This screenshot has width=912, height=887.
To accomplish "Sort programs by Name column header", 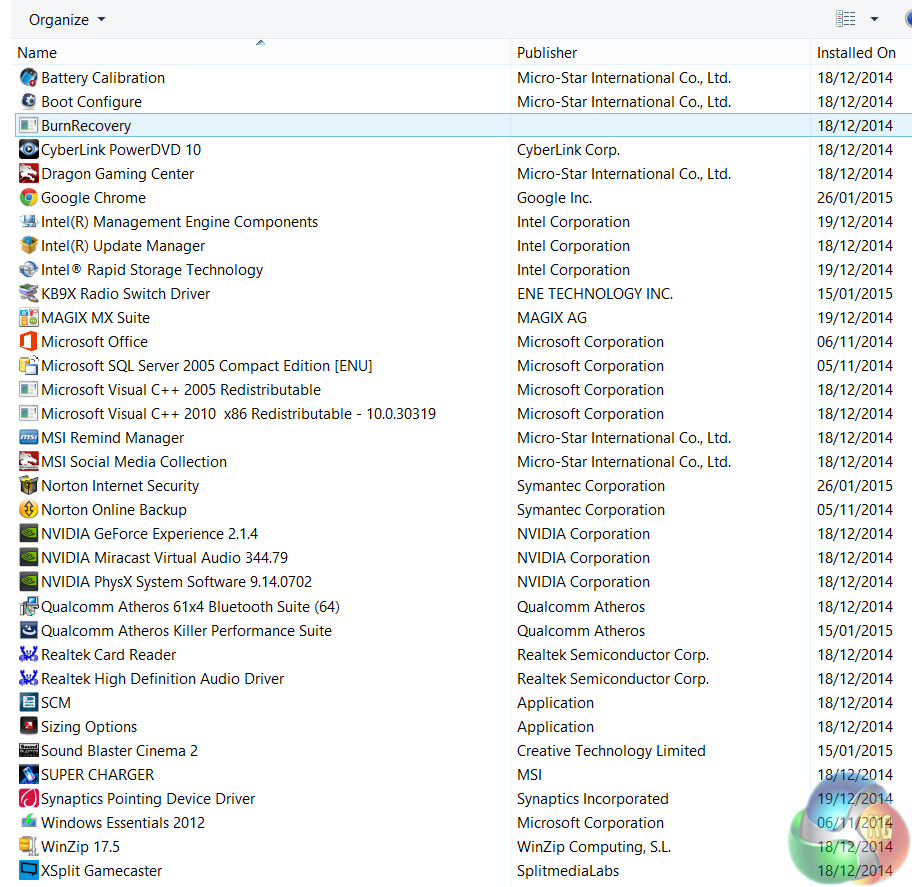I will click(x=38, y=53).
